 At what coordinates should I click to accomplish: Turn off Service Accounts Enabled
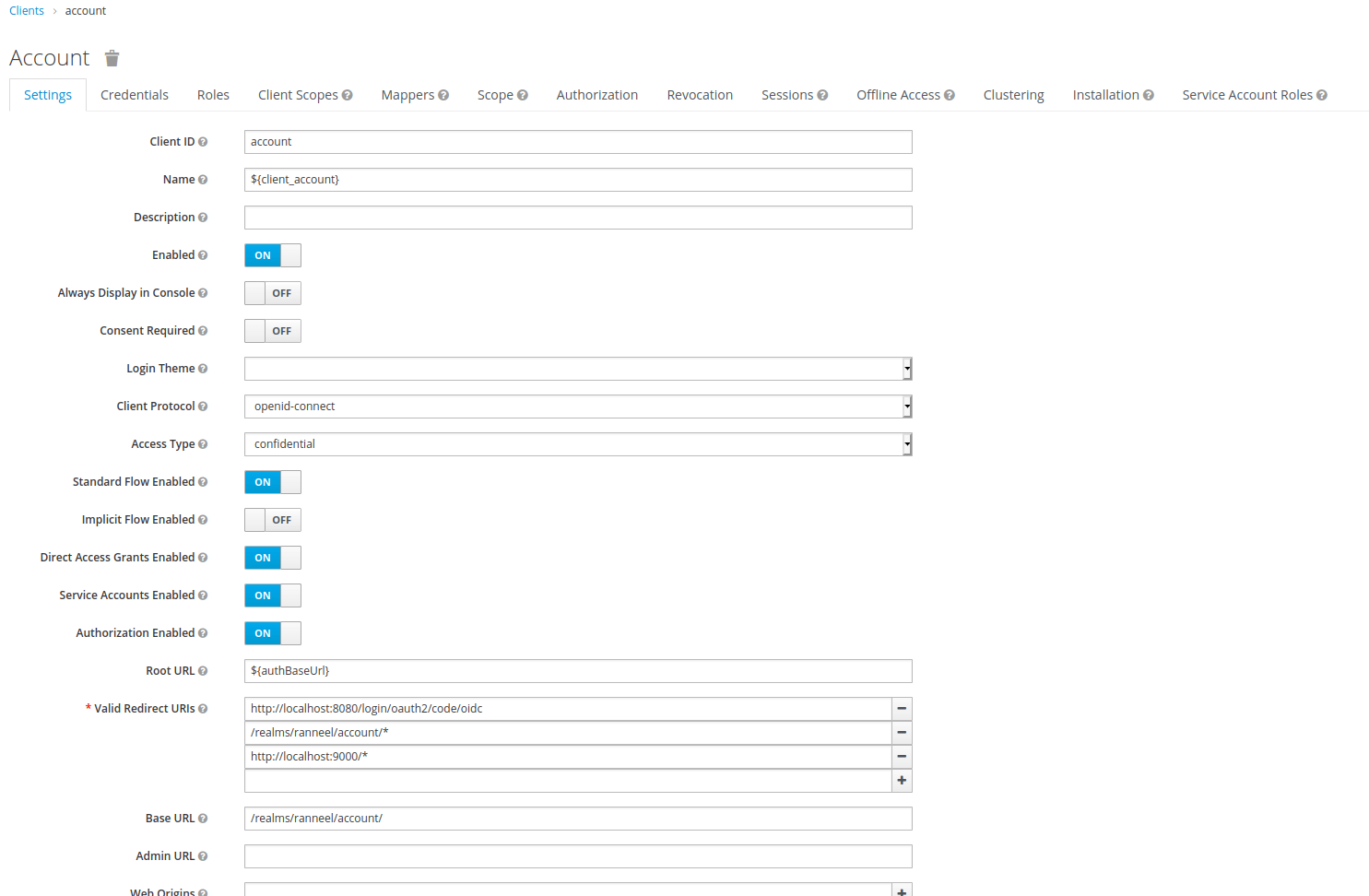[x=272, y=595]
